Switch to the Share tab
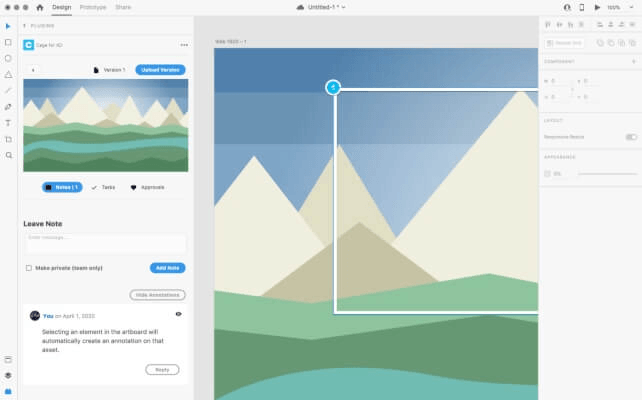 pyautogui.click(x=123, y=7)
